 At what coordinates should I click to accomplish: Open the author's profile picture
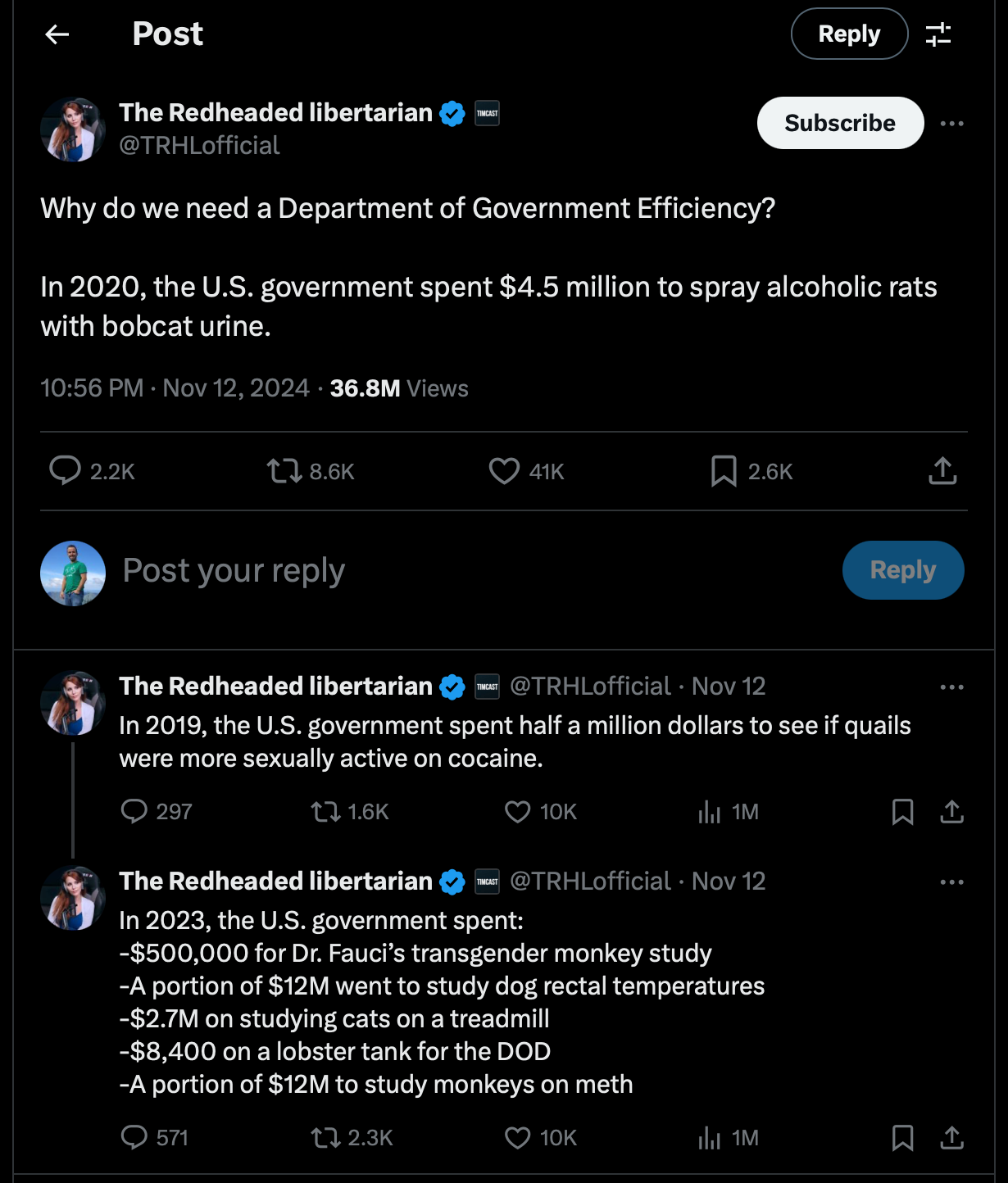[73, 129]
